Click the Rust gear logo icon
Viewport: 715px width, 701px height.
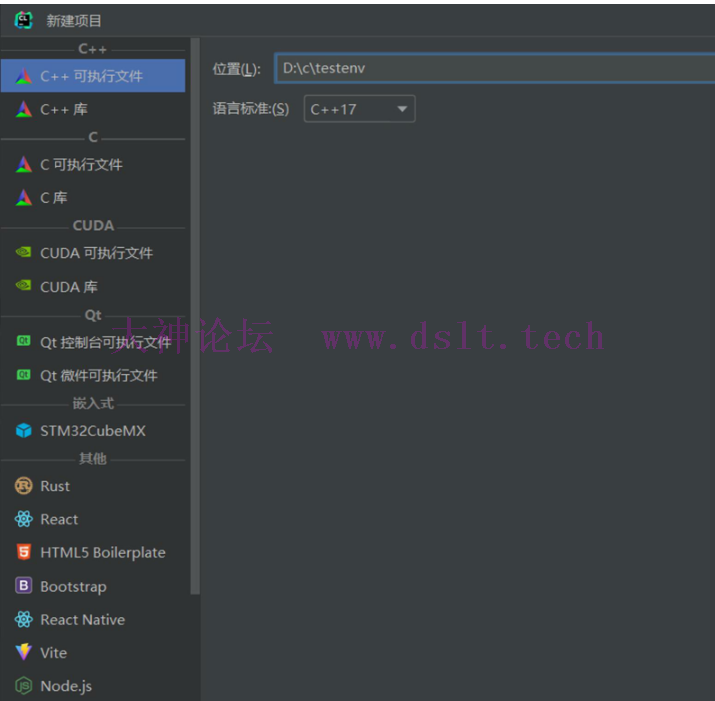click(x=24, y=486)
